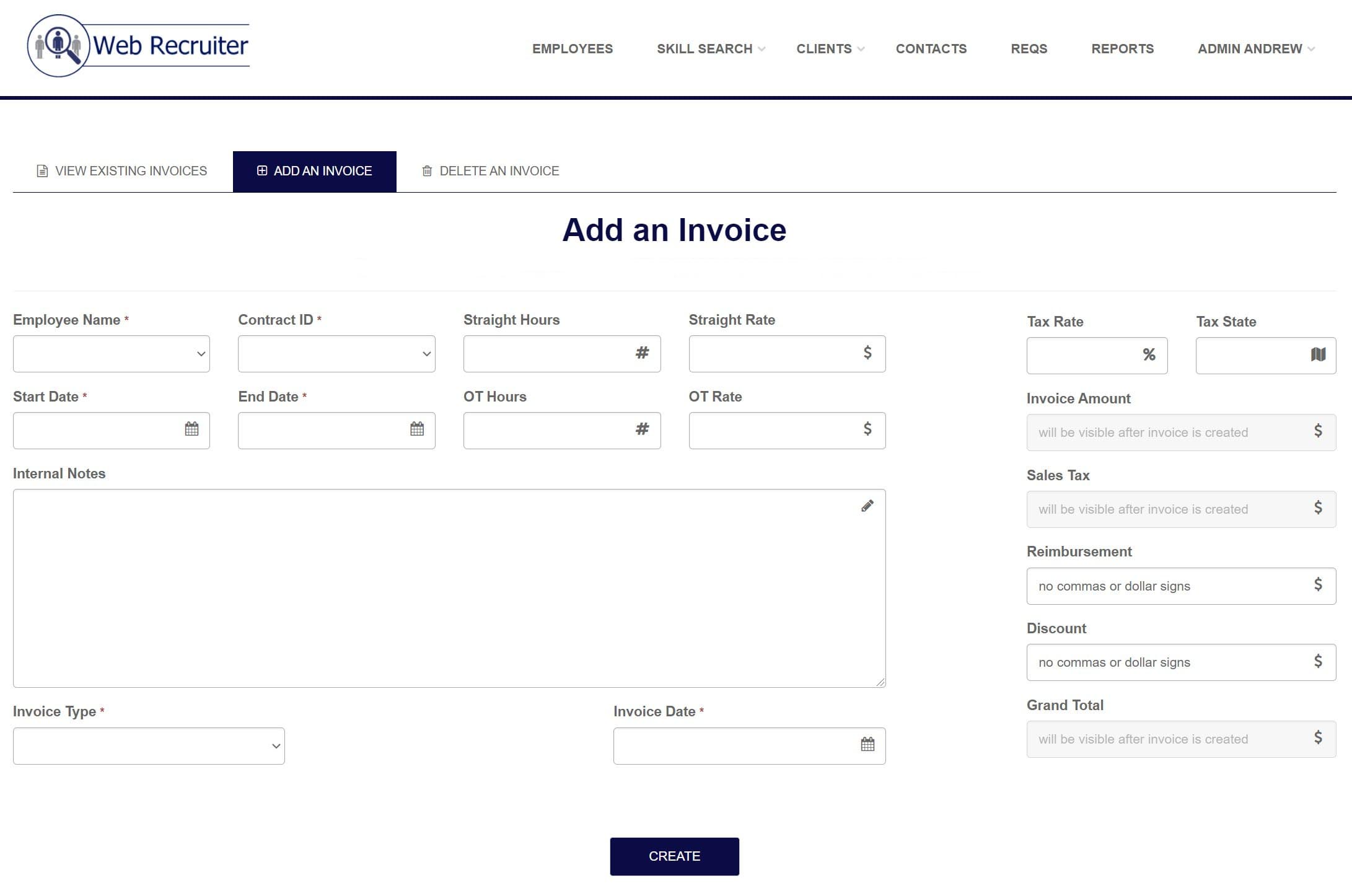This screenshot has height=896, width=1352.
Task: Click the Web Recruiter logo
Action: (x=138, y=46)
